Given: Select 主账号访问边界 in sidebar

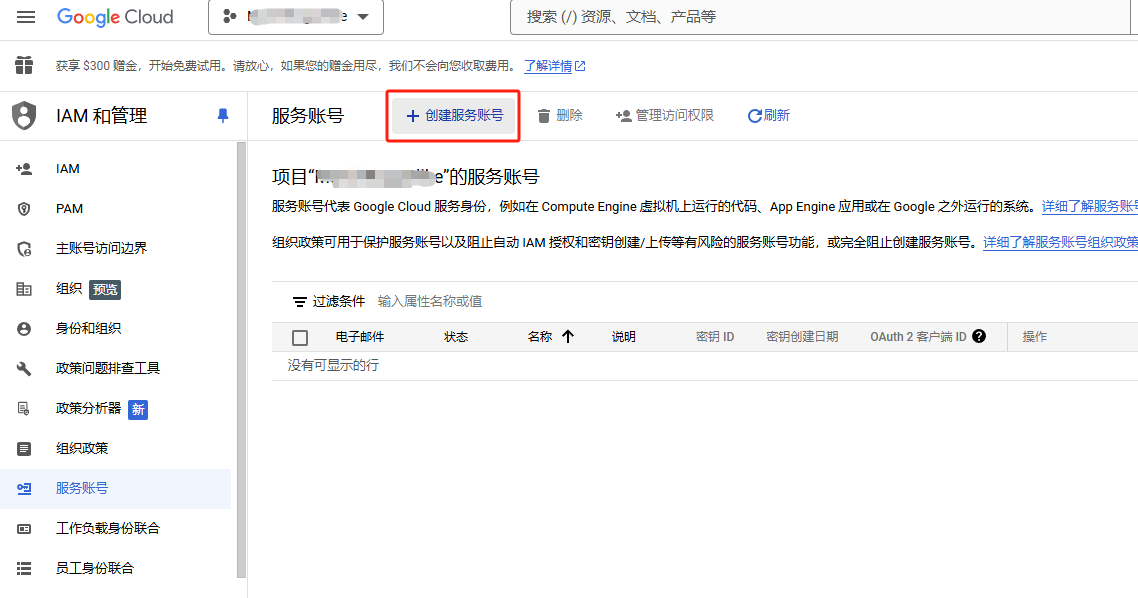Looking at the screenshot, I should (116, 248).
